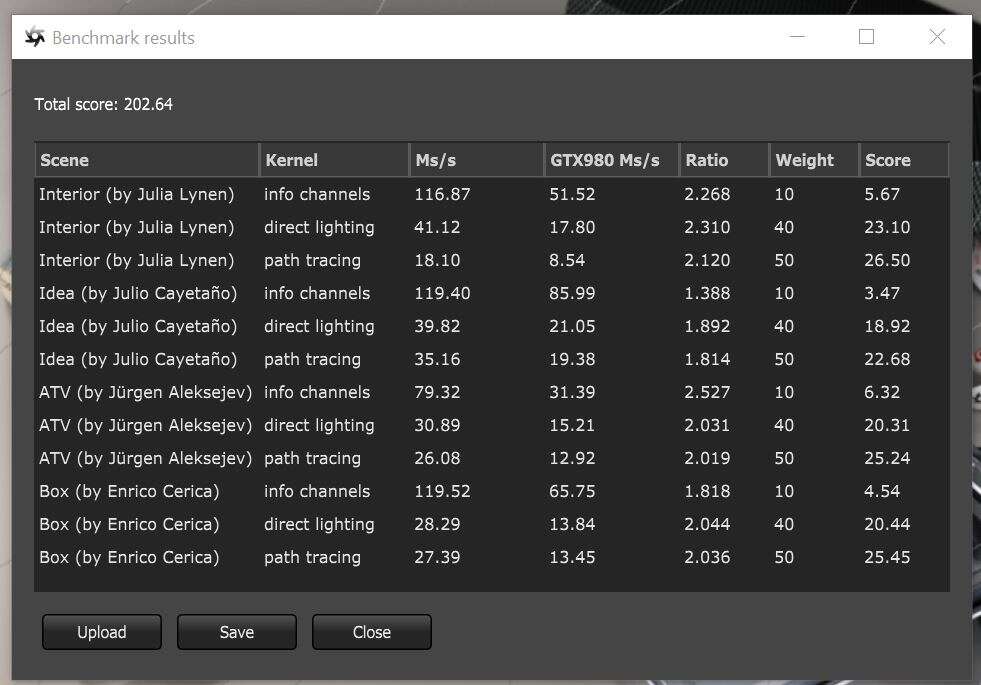Minimize the Benchmark results window
This screenshot has width=981, height=685.
point(797,37)
